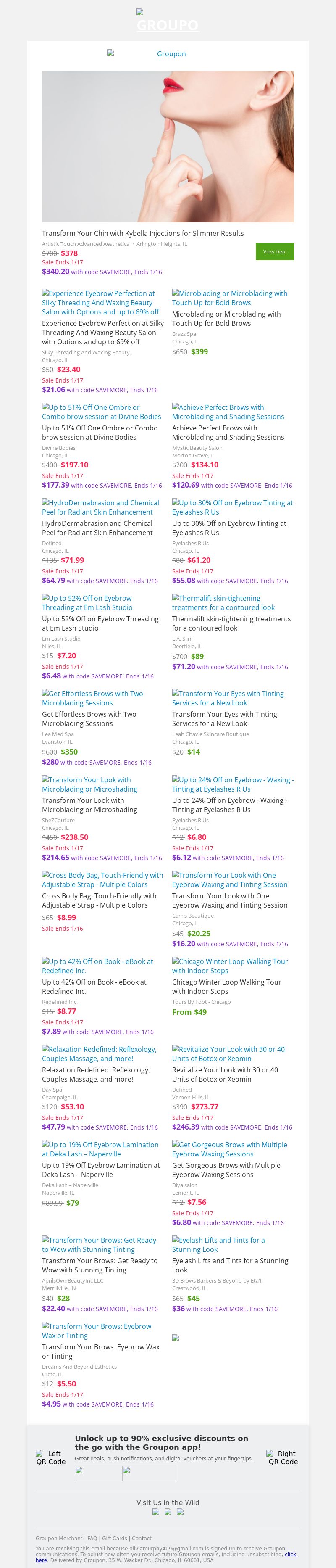Click the first app store badge
This screenshot has width=336, height=1568.
tap(98, 1473)
